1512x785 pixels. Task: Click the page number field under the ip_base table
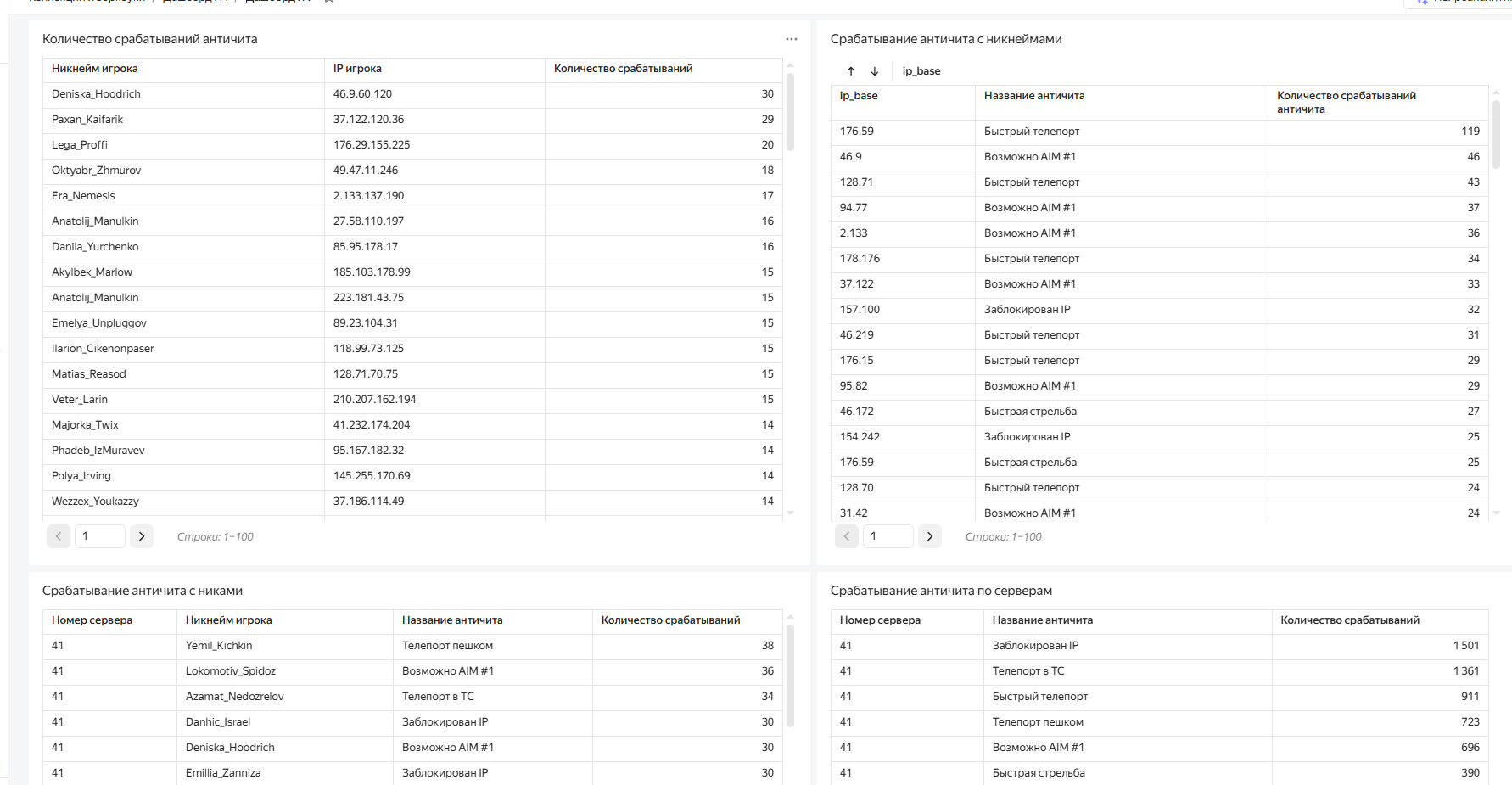click(x=888, y=536)
